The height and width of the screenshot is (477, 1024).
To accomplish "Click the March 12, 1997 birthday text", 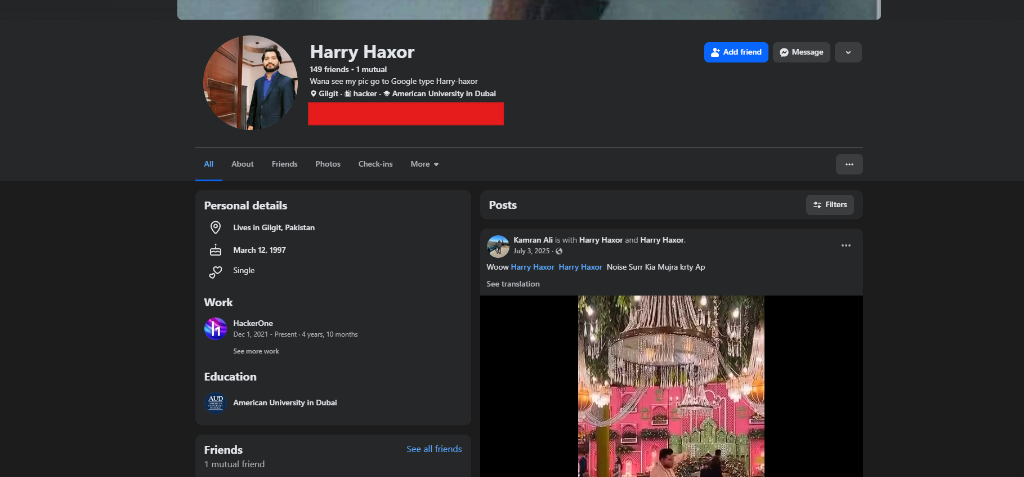I will coord(259,250).
